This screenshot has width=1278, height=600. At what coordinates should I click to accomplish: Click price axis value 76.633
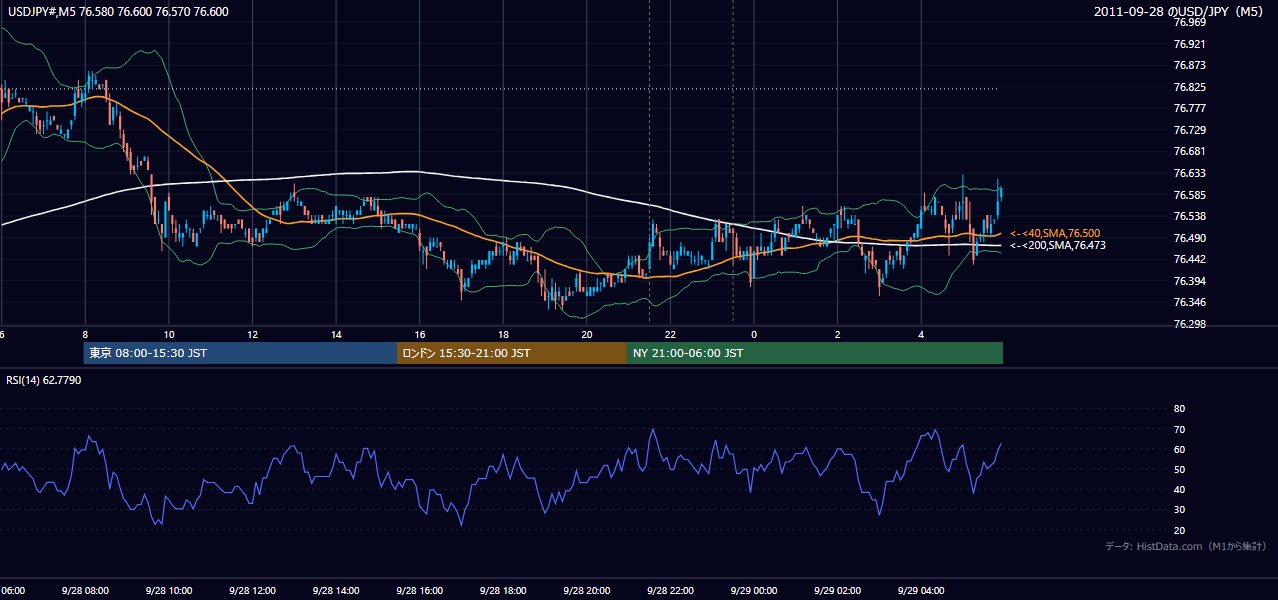pos(1189,173)
